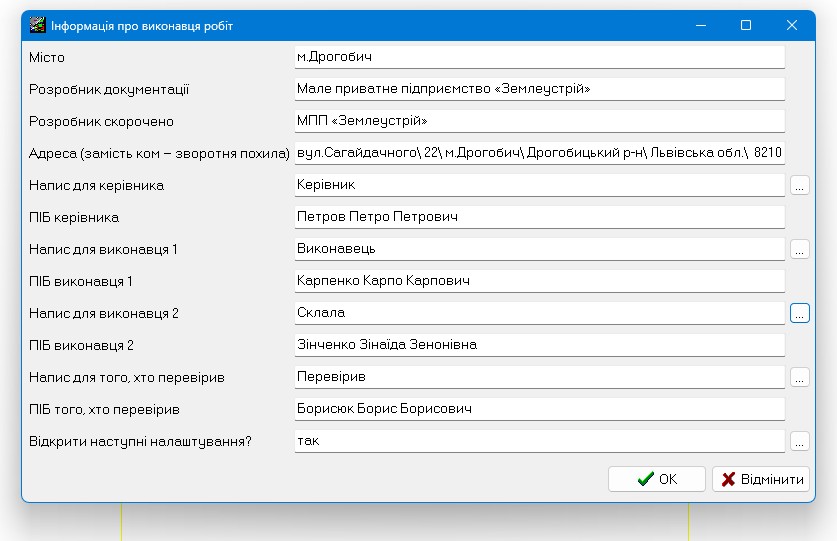Click the 'Місто' field with м.Дрогобич
837x541 pixels.
tap(539, 57)
